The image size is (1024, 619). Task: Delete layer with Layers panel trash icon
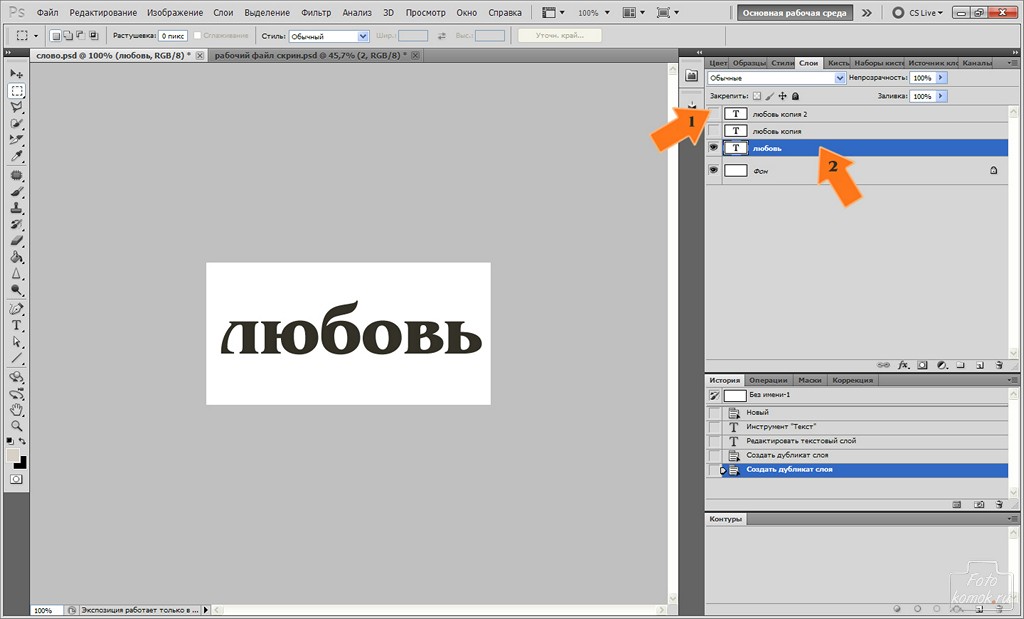click(x=999, y=366)
